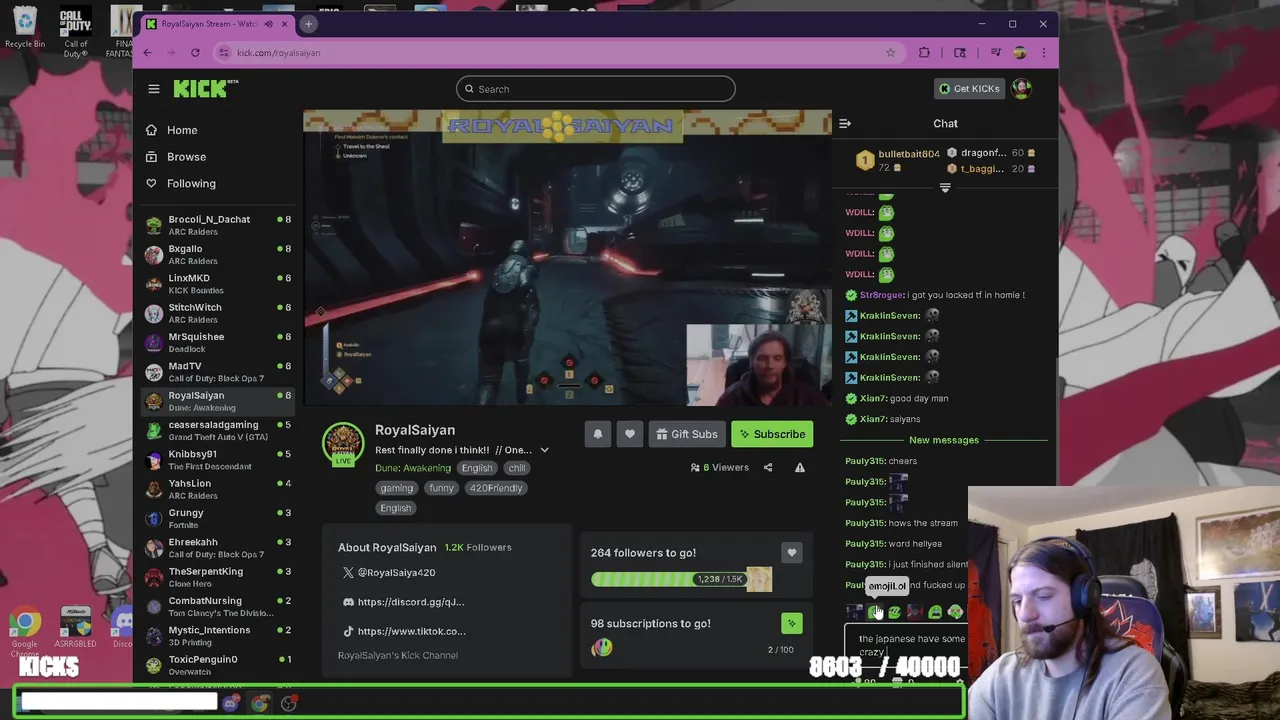The image size is (1280, 720).
Task: Click the video player of the stream
Action: pyautogui.click(x=567, y=258)
